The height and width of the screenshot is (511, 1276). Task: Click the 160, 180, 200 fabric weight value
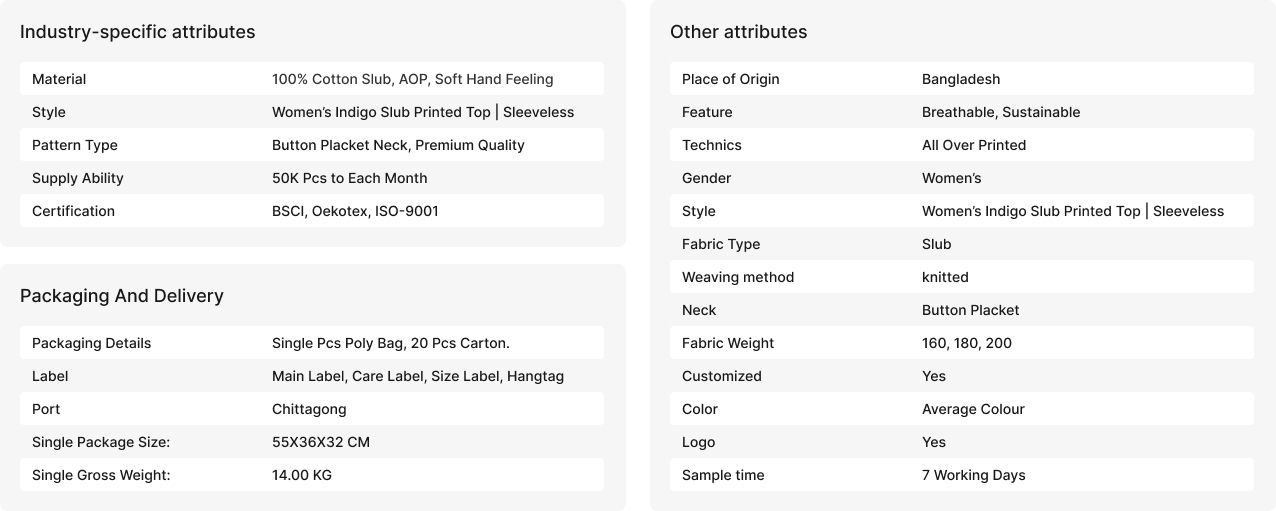[966, 343]
